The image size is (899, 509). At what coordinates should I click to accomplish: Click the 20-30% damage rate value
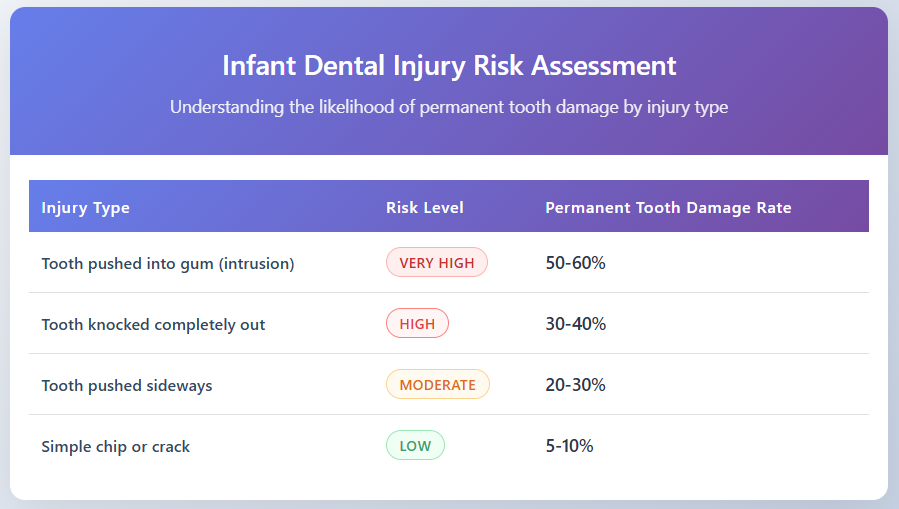576,385
